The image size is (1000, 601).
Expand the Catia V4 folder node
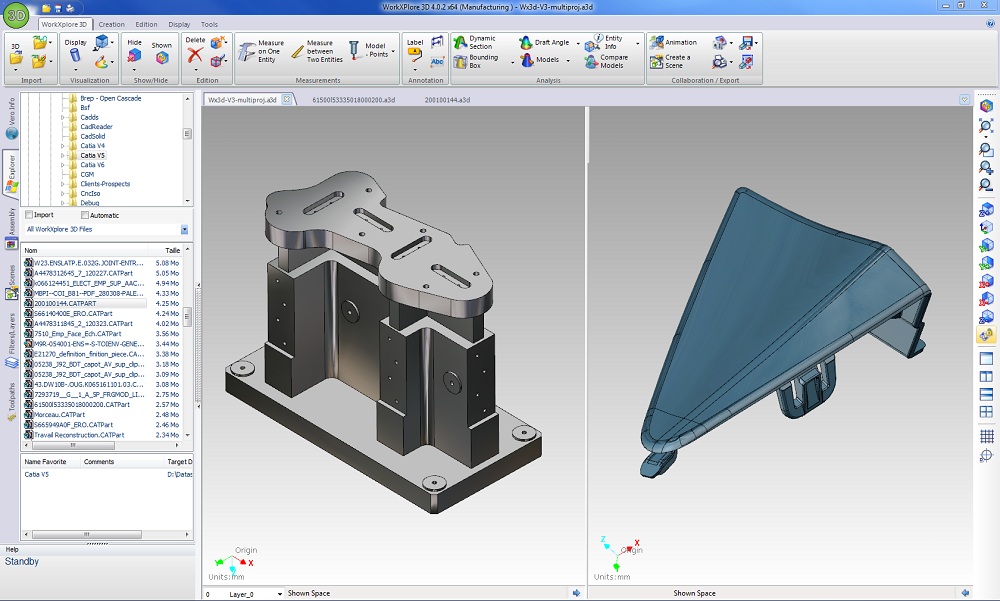62,146
